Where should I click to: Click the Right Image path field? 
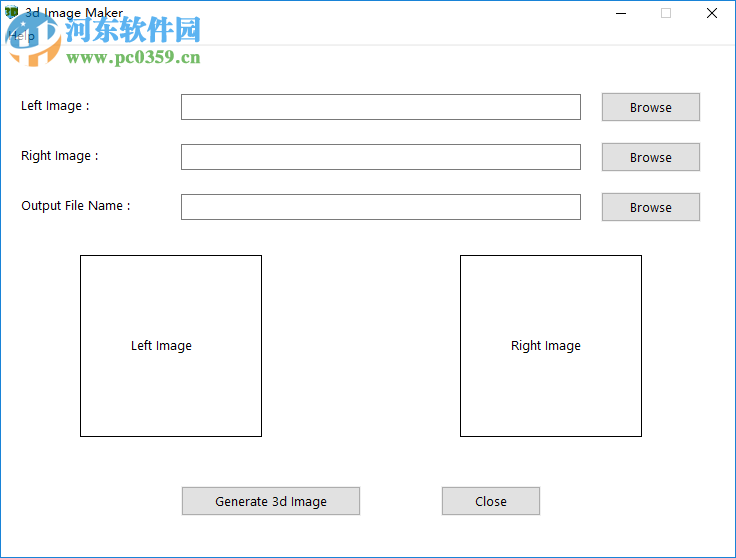(381, 157)
